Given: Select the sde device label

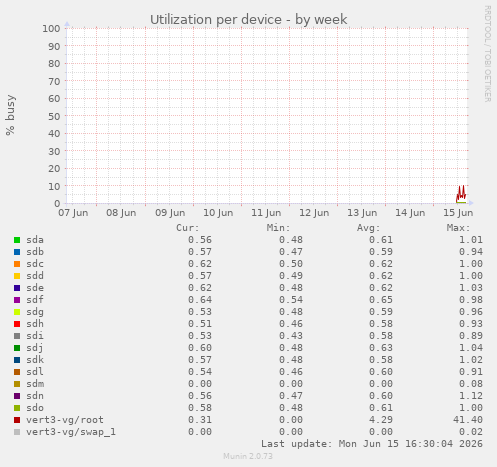Looking at the screenshot, I should click(35, 288).
